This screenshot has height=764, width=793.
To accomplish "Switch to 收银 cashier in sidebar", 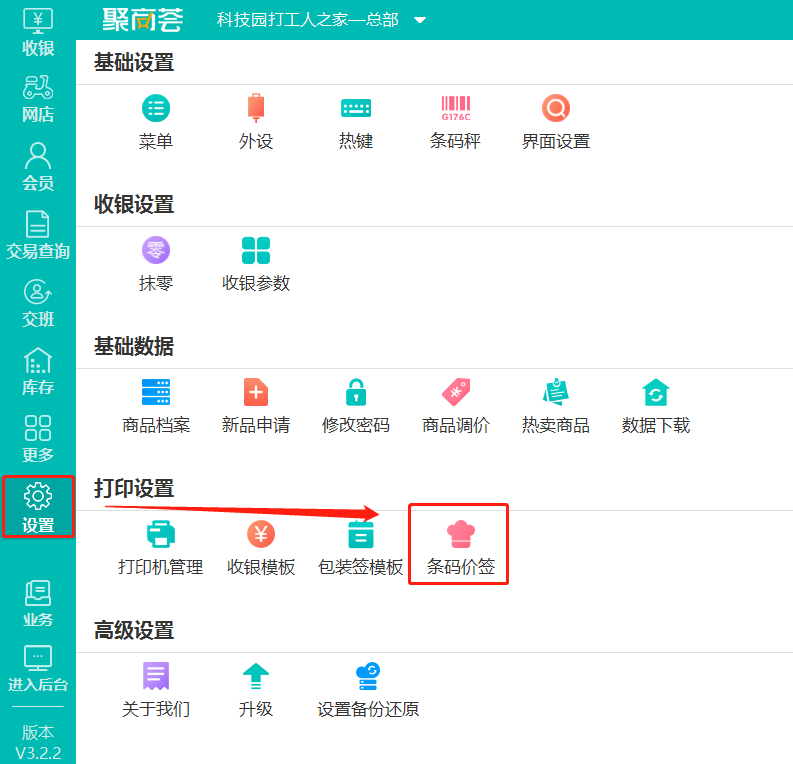I will pyautogui.click(x=38, y=32).
